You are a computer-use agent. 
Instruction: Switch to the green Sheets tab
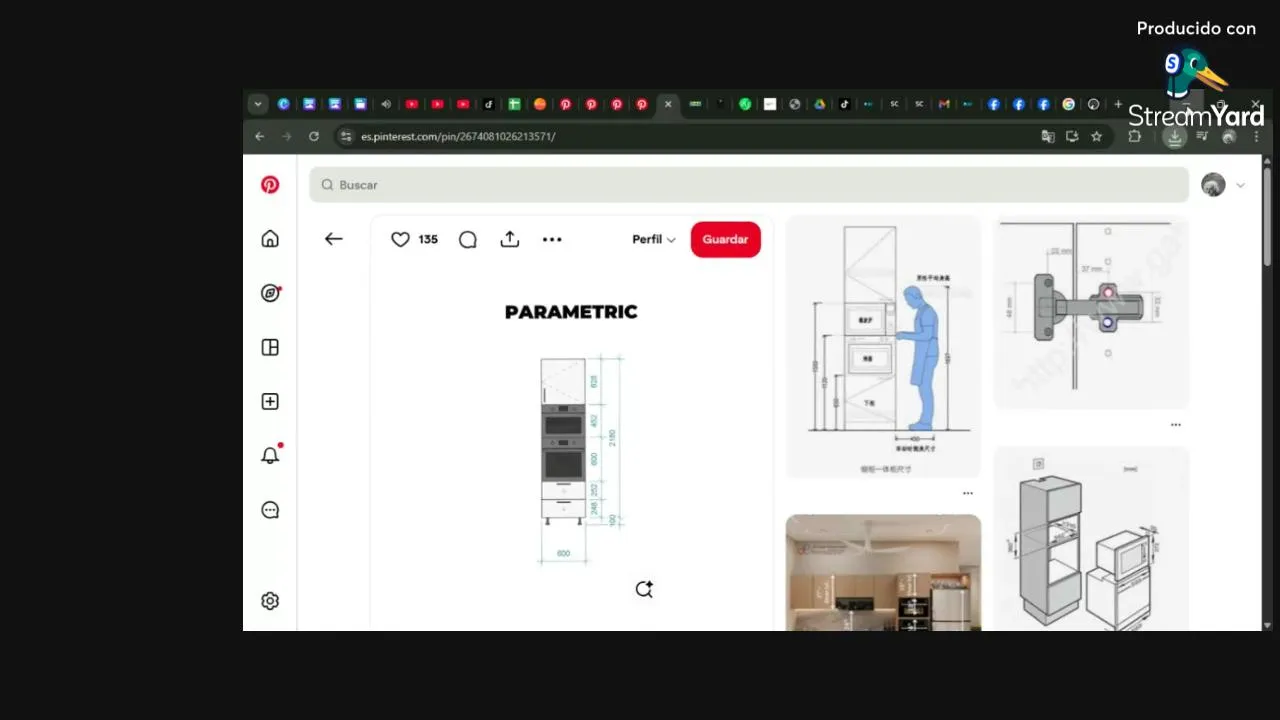514,104
